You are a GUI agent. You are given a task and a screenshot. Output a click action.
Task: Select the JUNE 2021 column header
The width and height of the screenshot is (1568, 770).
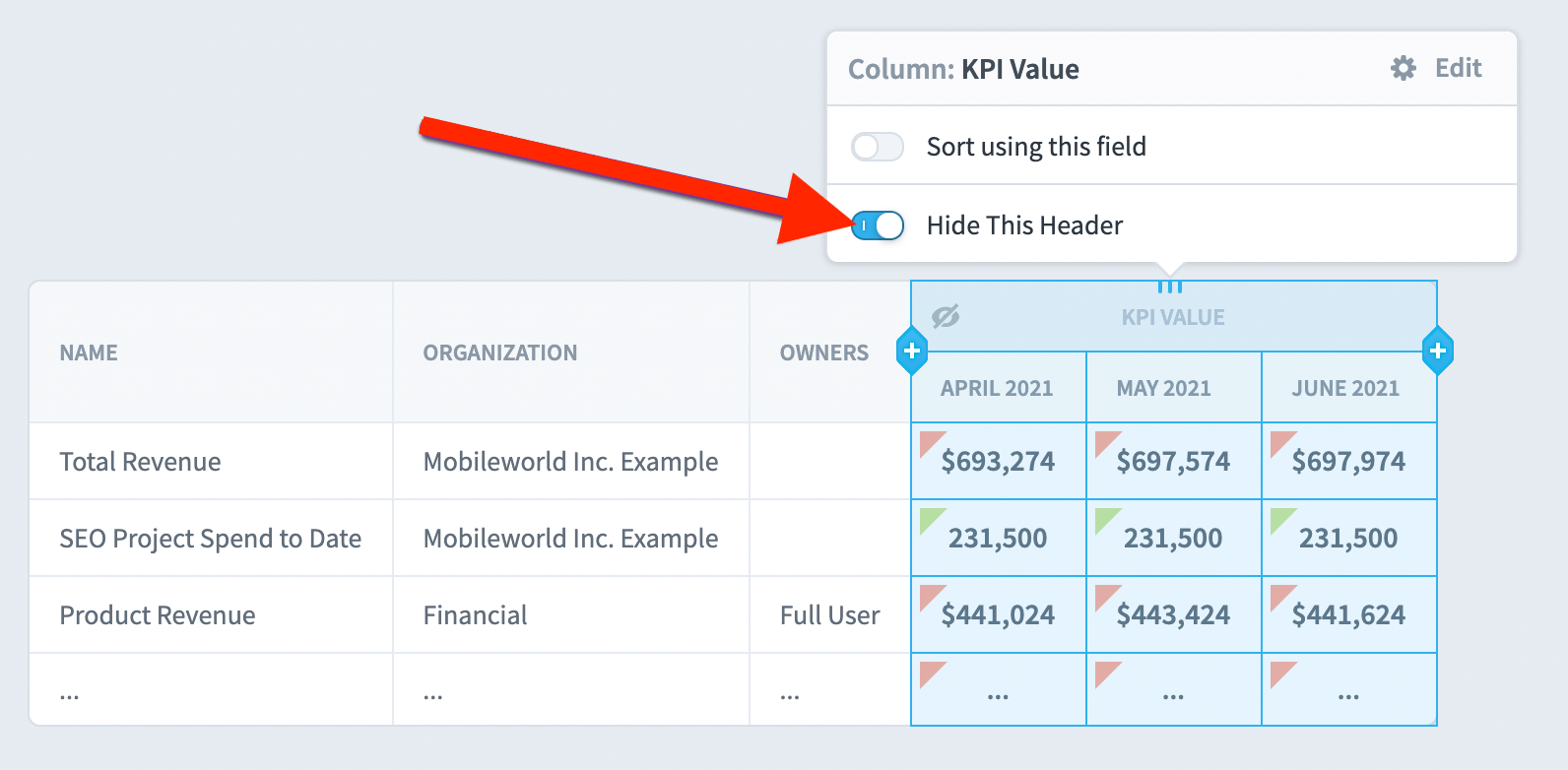(x=1345, y=388)
